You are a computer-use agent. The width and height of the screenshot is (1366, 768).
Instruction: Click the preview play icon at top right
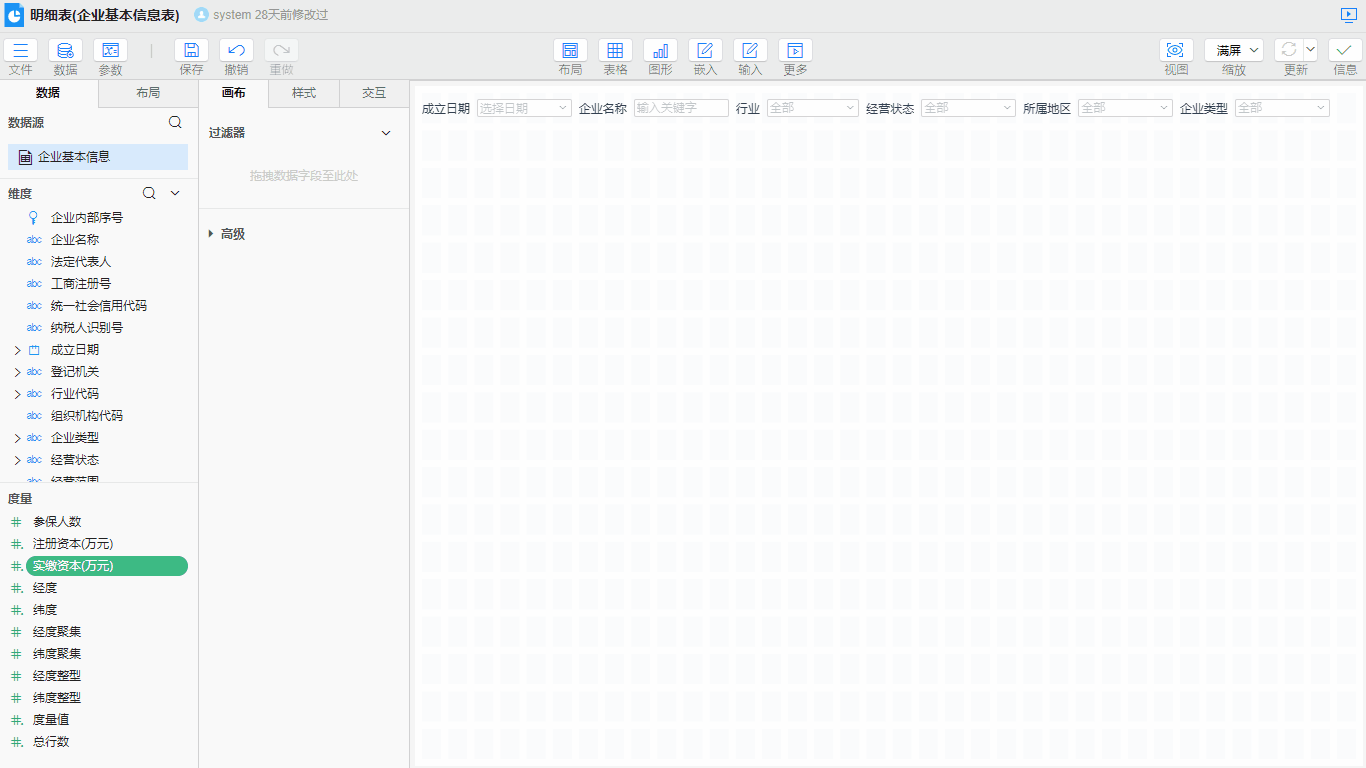[x=1349, y=15]
